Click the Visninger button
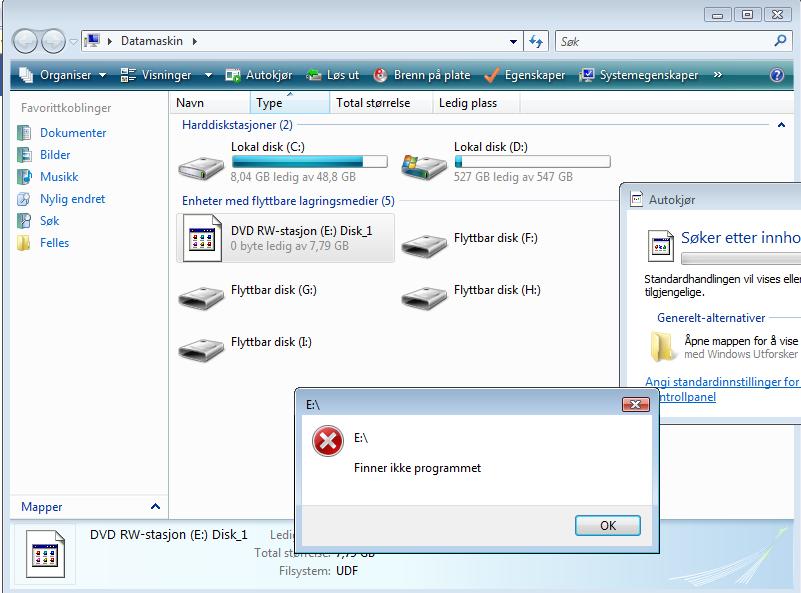The width and height of the screenshot is (801, 593). pyautogui.click(x=156, y=75)
